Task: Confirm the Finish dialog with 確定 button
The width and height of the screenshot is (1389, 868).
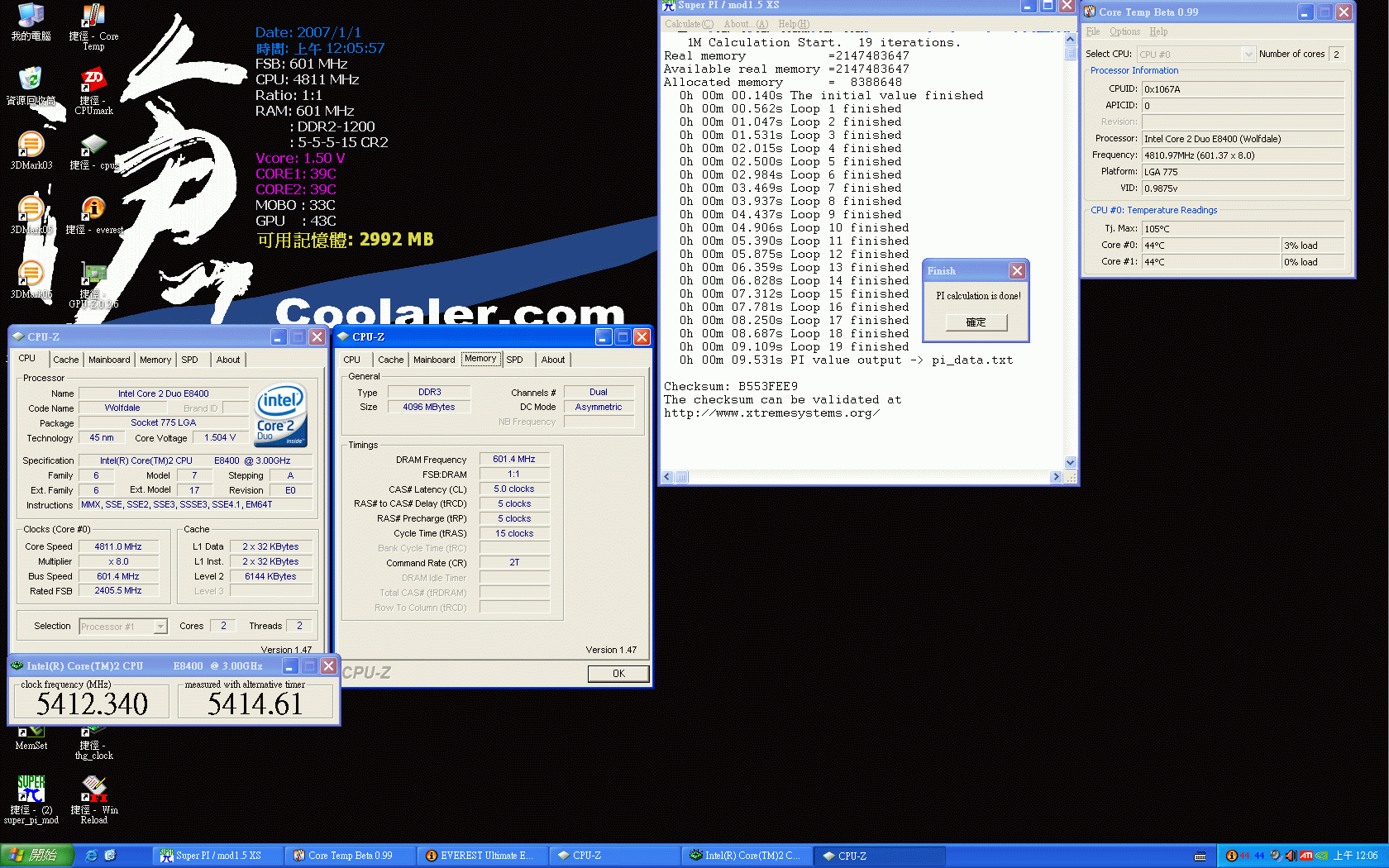Action: tap(976, 322)
